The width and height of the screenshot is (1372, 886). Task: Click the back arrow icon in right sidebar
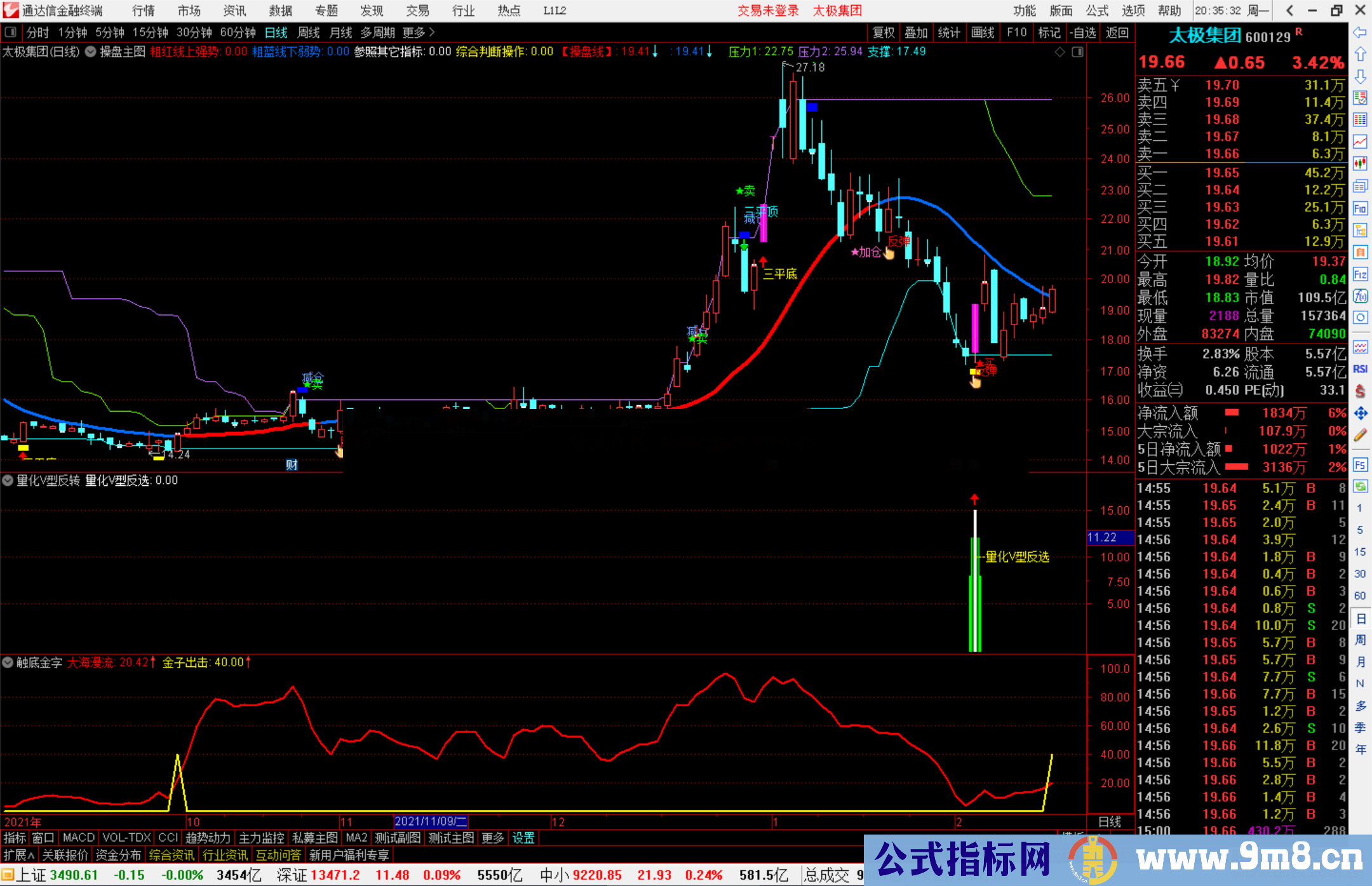click(1360, 32)
